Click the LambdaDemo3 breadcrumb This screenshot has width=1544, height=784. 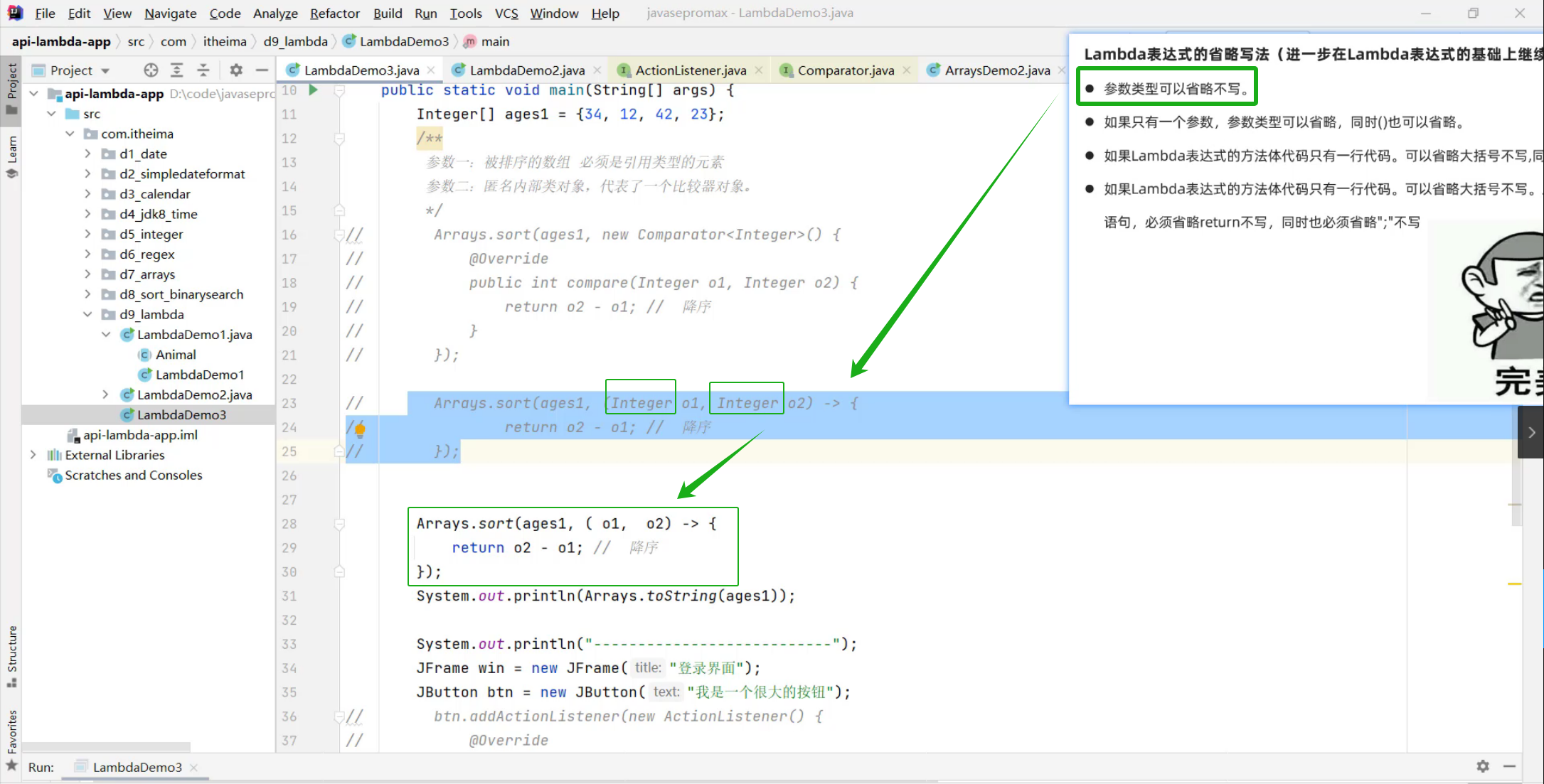pos(403,41)
